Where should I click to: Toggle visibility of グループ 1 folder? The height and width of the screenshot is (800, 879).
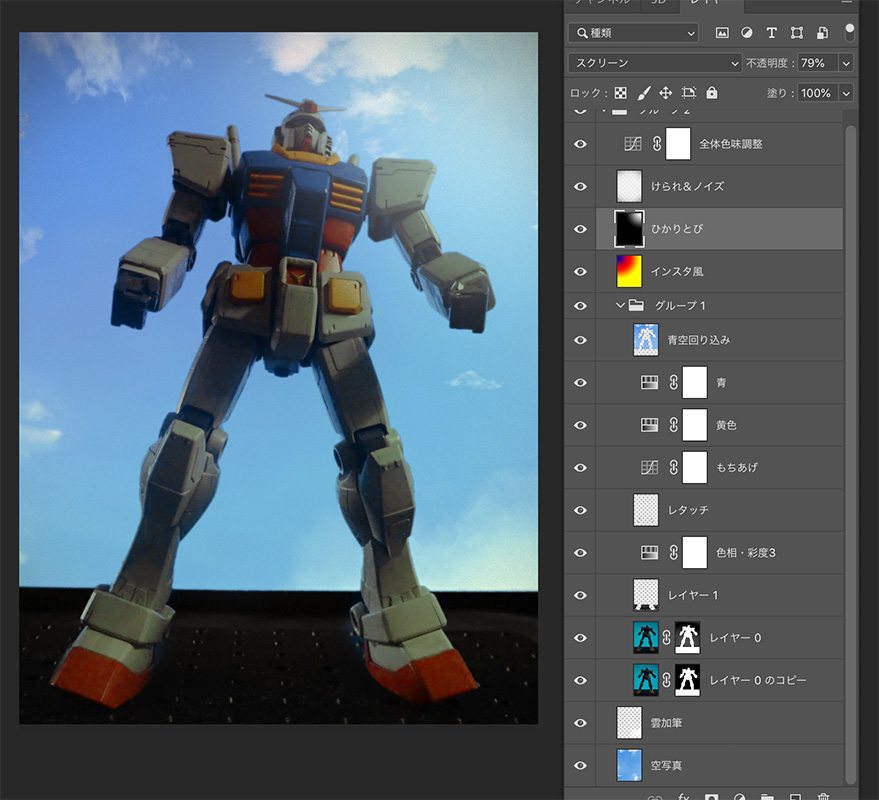580,305
